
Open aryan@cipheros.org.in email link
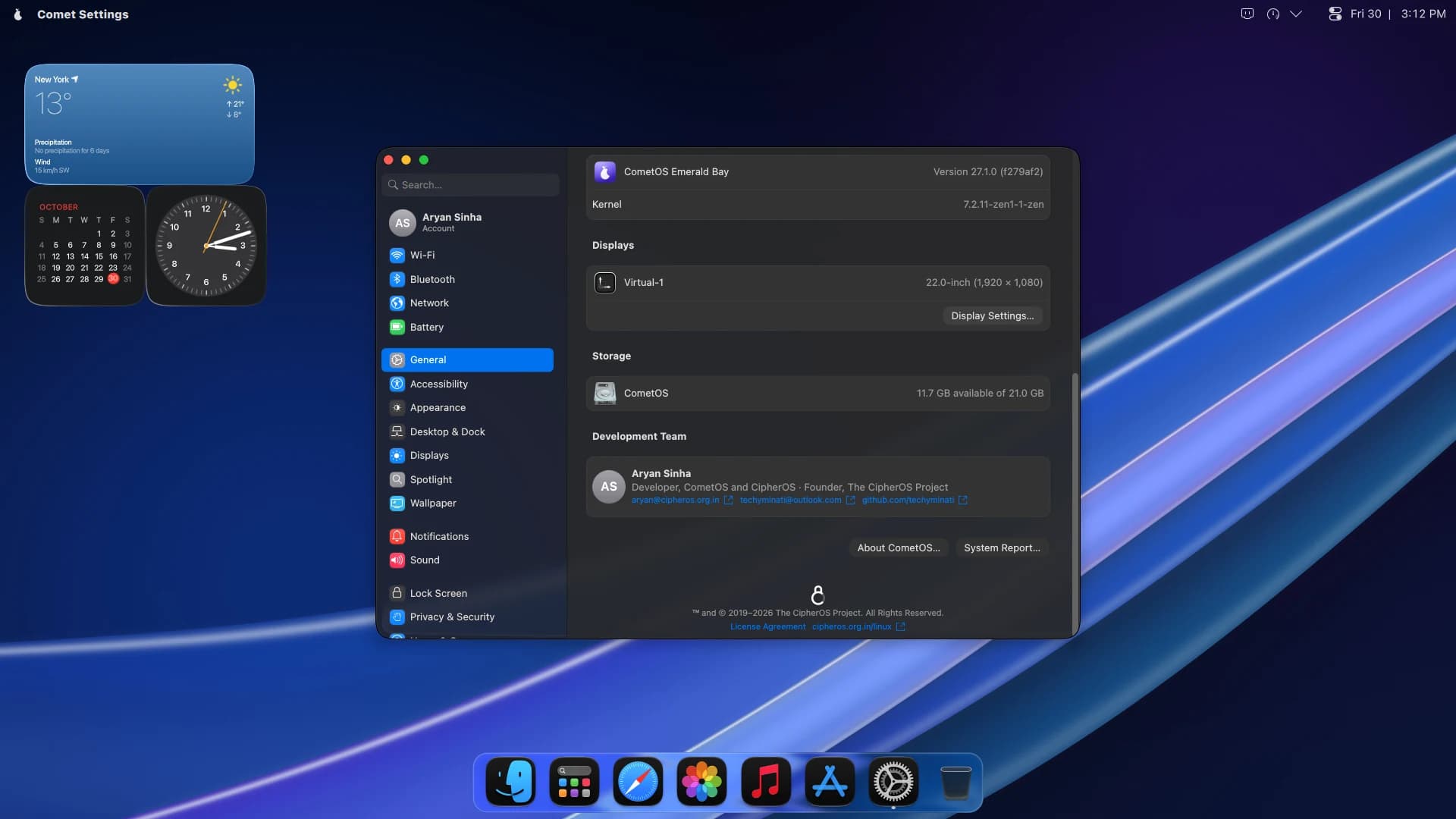[682, 500]
